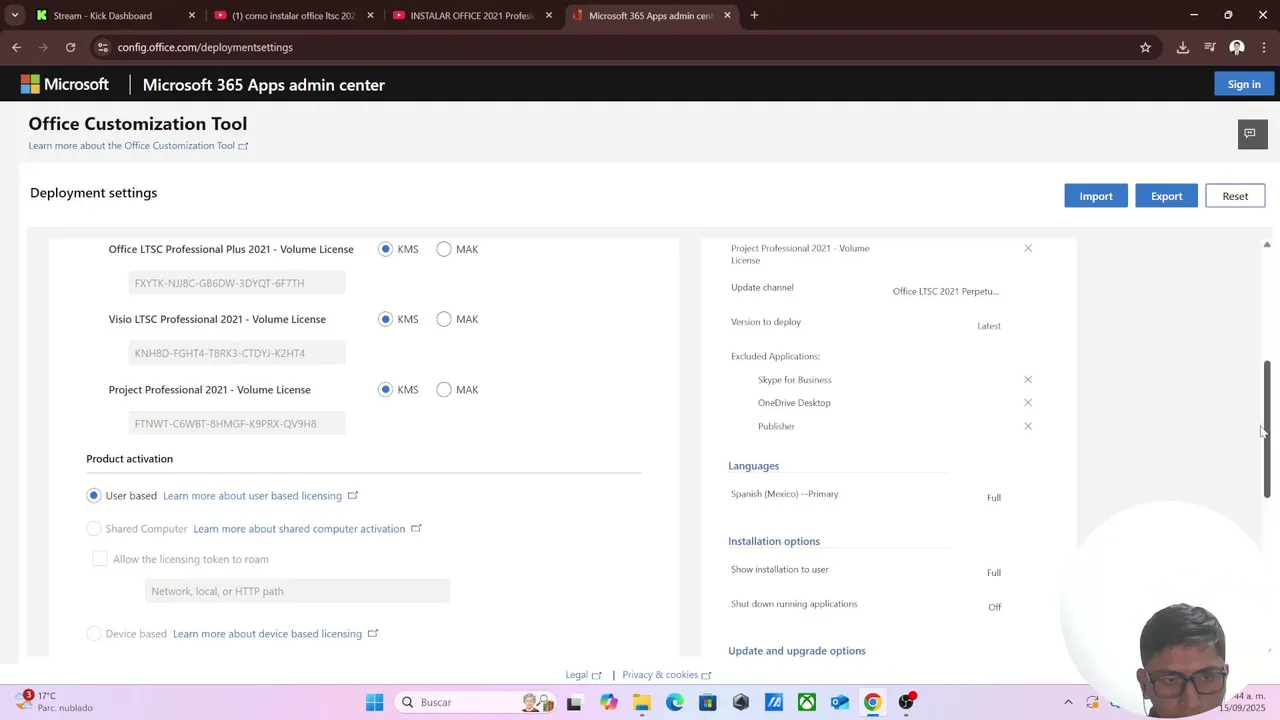View site information icon in address bar
Image resolution: width=1280 pixels, height=720 pixels.
102,47
